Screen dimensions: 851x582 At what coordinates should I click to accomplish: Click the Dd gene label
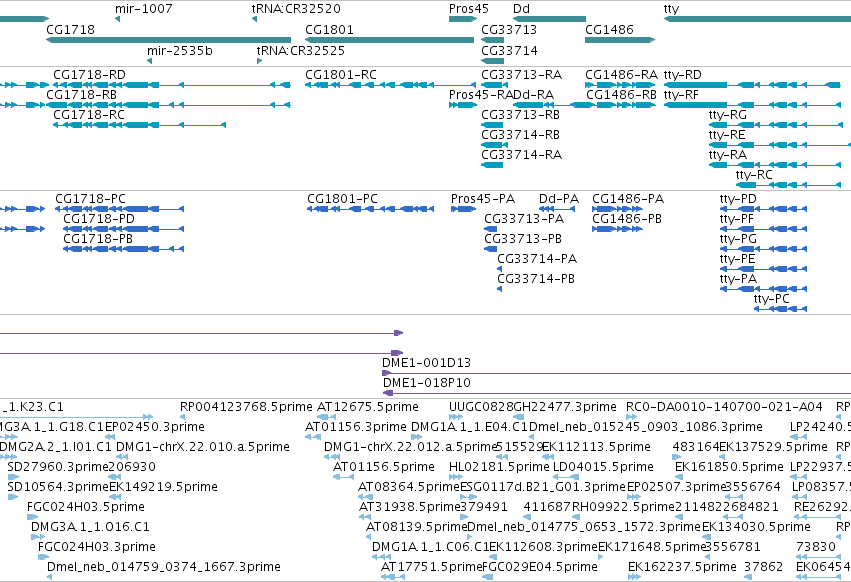tap(521, 9)
